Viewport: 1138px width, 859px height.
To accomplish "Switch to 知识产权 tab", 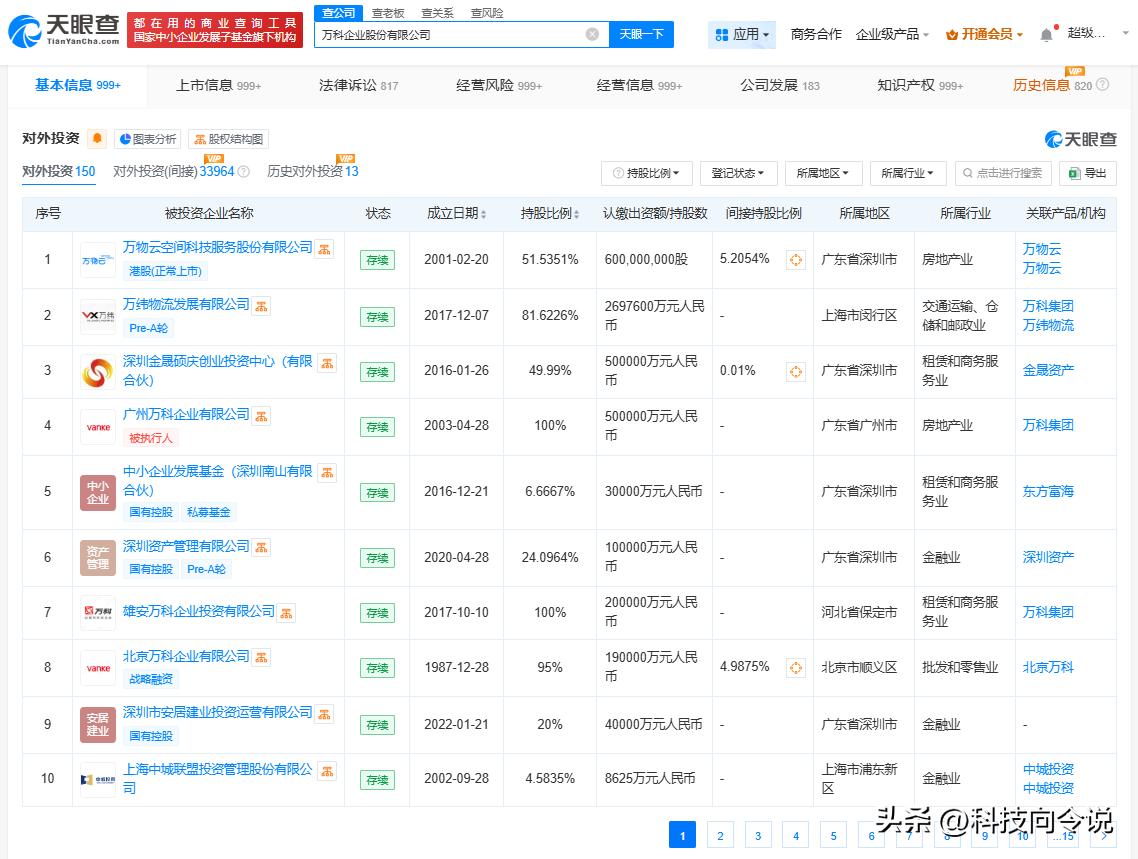I will point(920,86).
